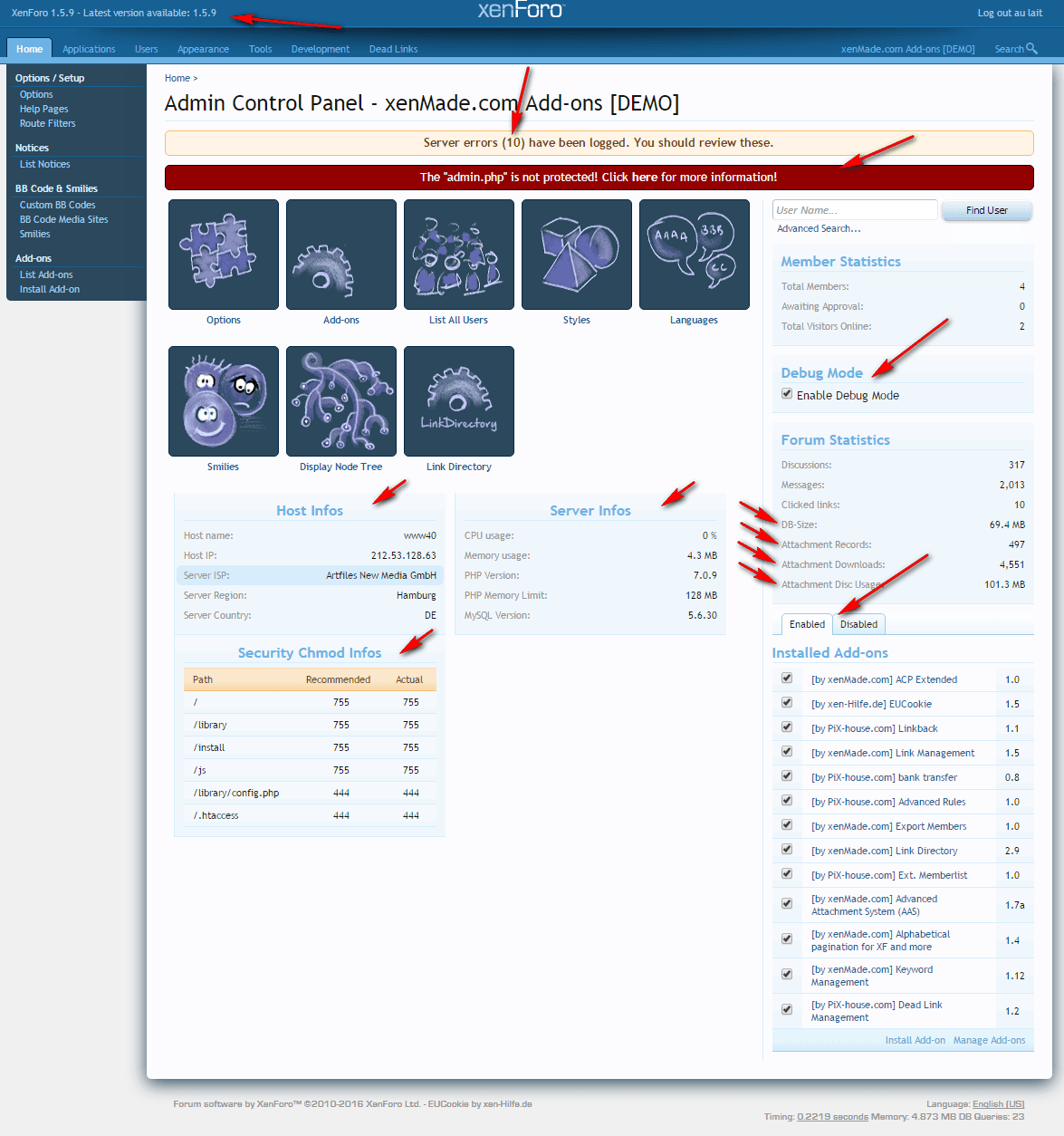
Task: Open the Add-ons gear icon
Action: tap(341, 255)
